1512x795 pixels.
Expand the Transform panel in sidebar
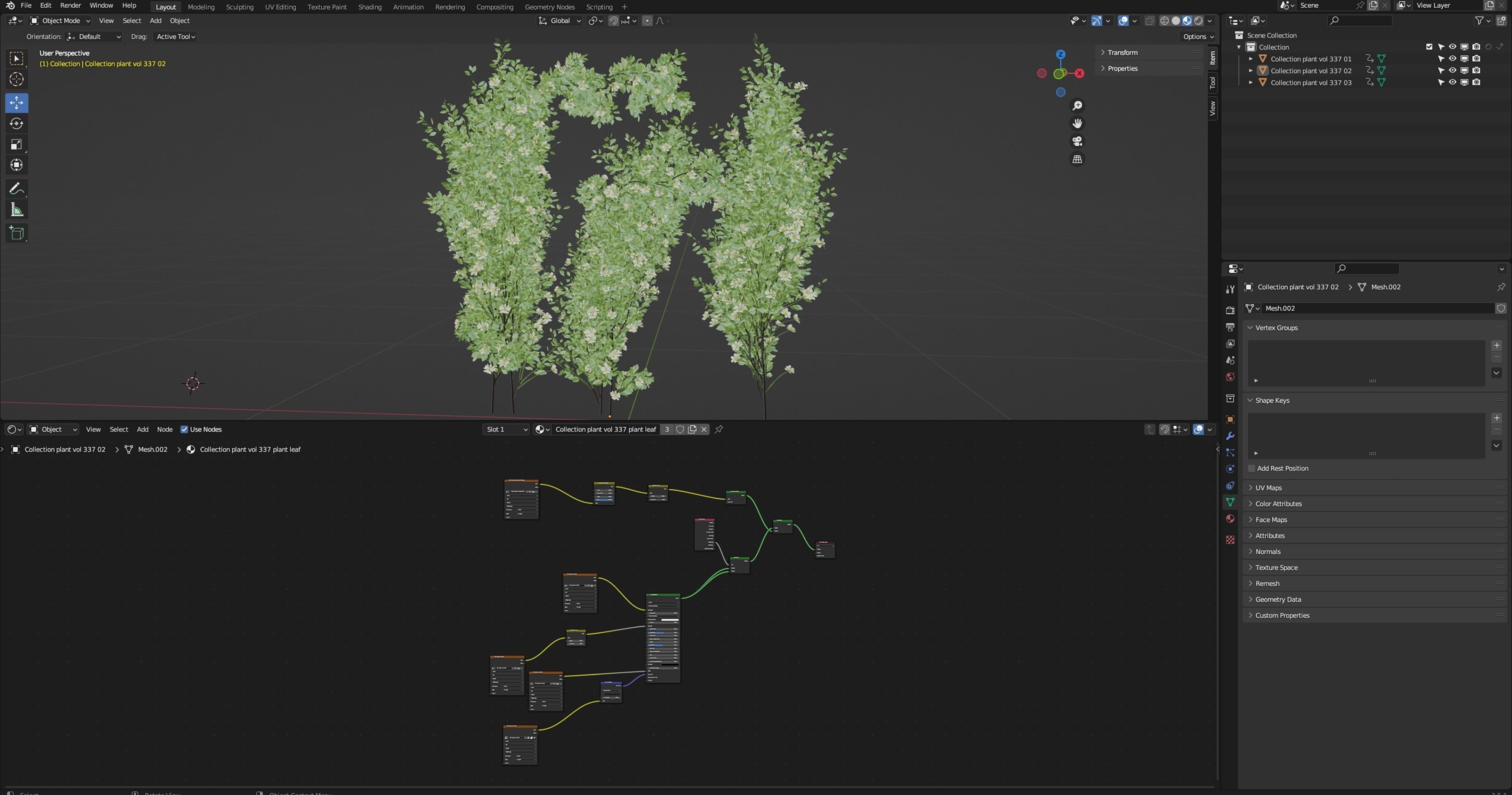(x=1122, y=52)
